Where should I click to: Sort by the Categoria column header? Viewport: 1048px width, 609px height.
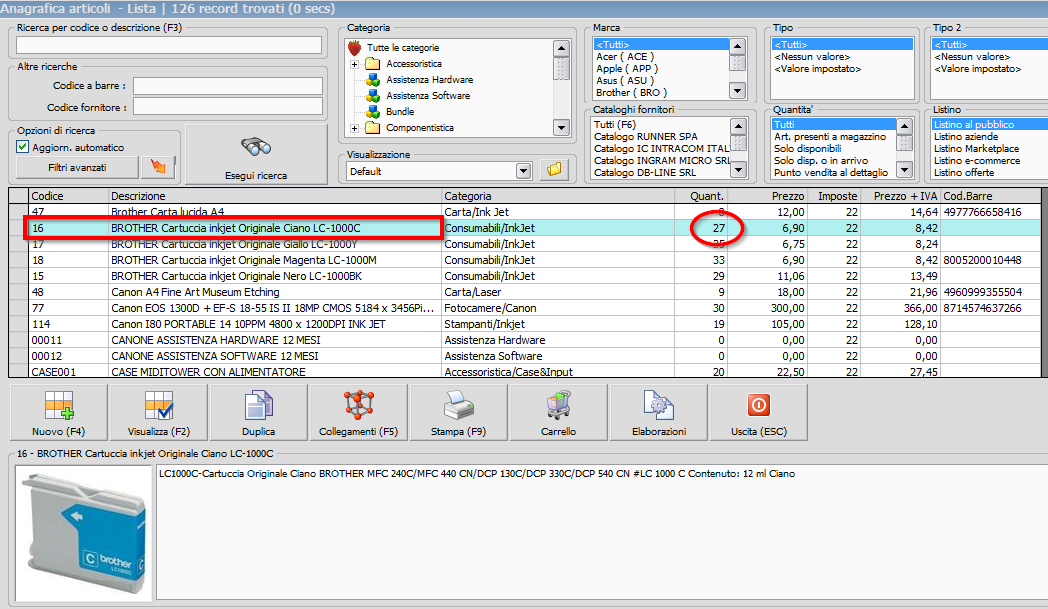[x=558, y=196]
